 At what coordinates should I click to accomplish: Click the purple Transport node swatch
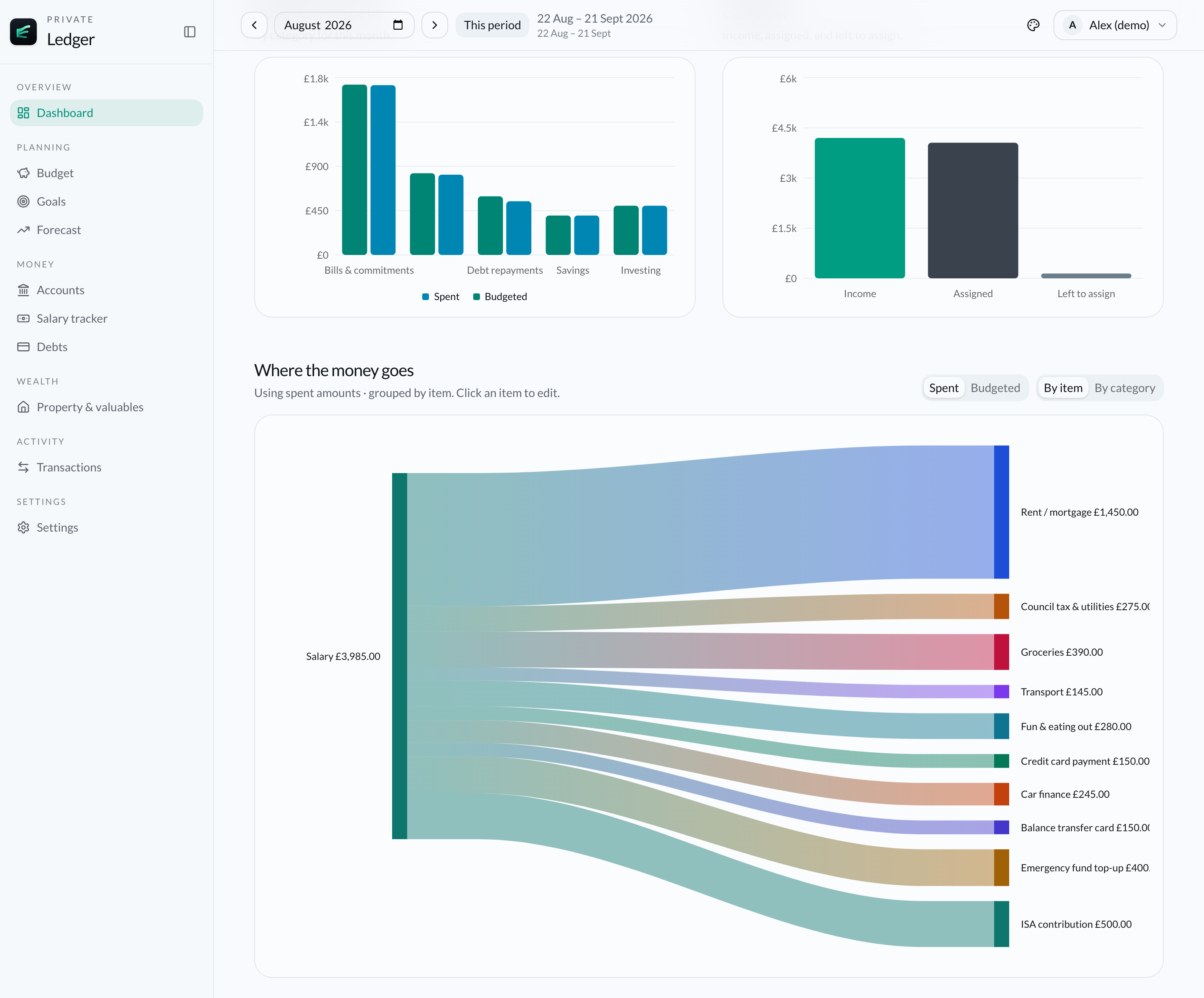click(1001, 691)
